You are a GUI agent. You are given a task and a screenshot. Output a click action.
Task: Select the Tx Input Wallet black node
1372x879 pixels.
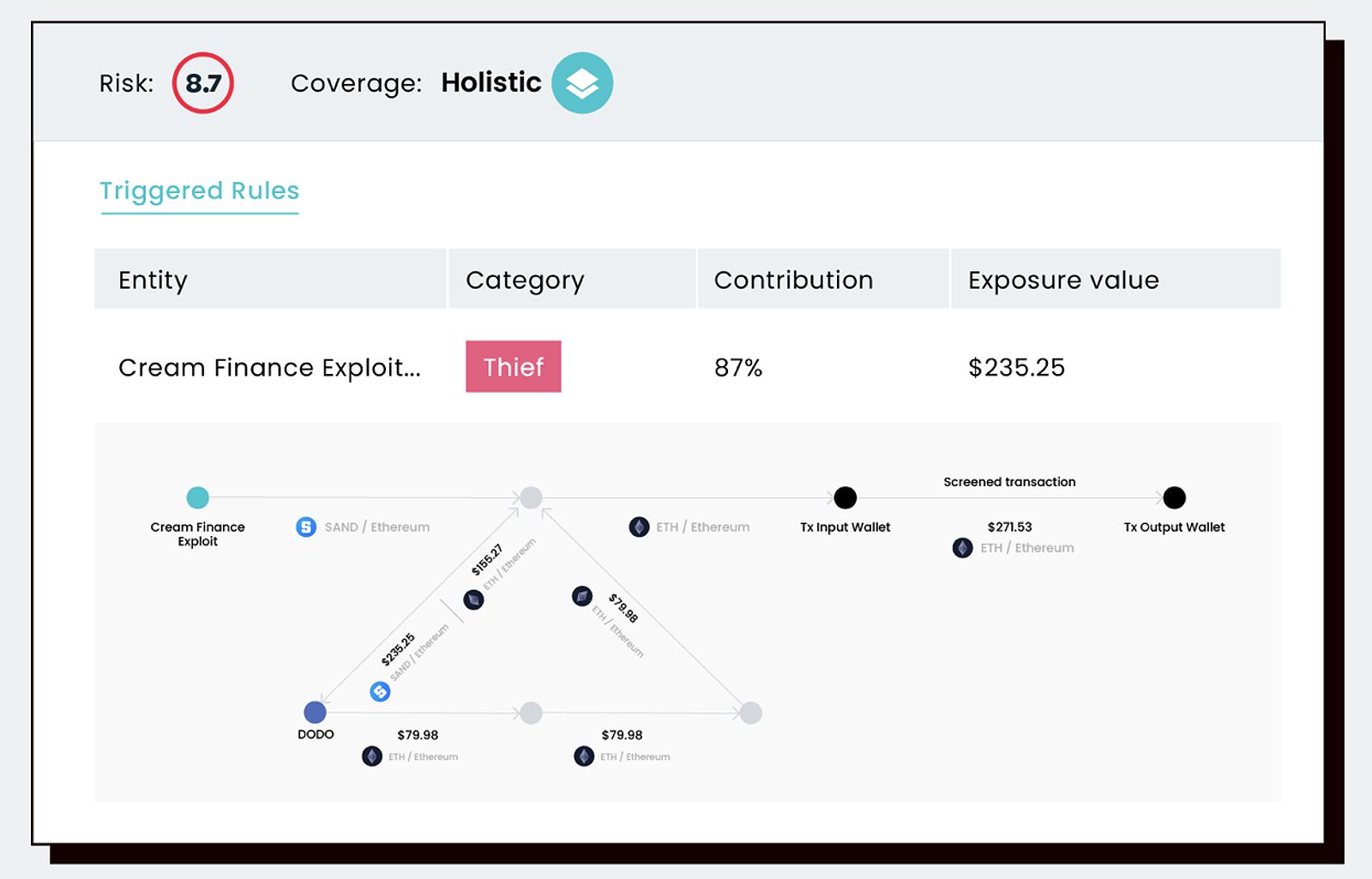(x=845, y=497)
